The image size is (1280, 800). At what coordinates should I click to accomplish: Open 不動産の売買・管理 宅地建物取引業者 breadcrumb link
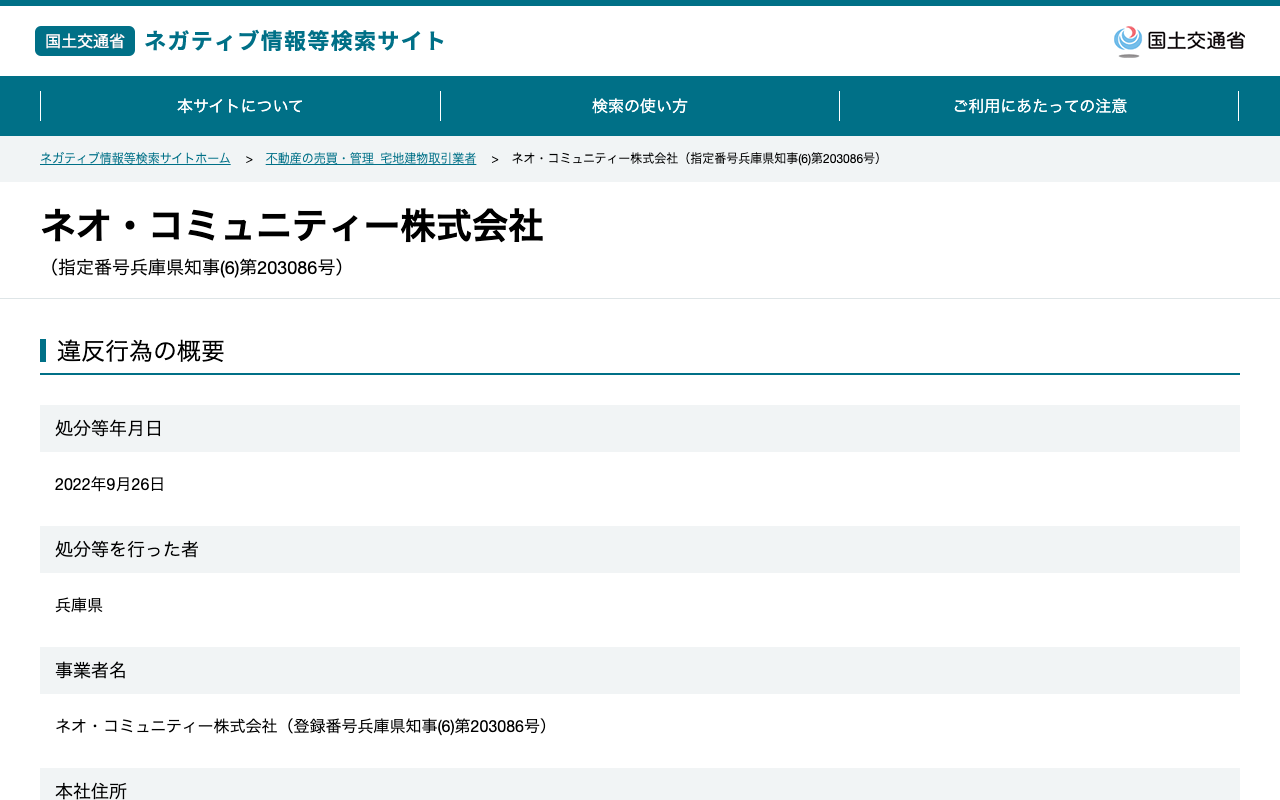click(x=371, y=159)
